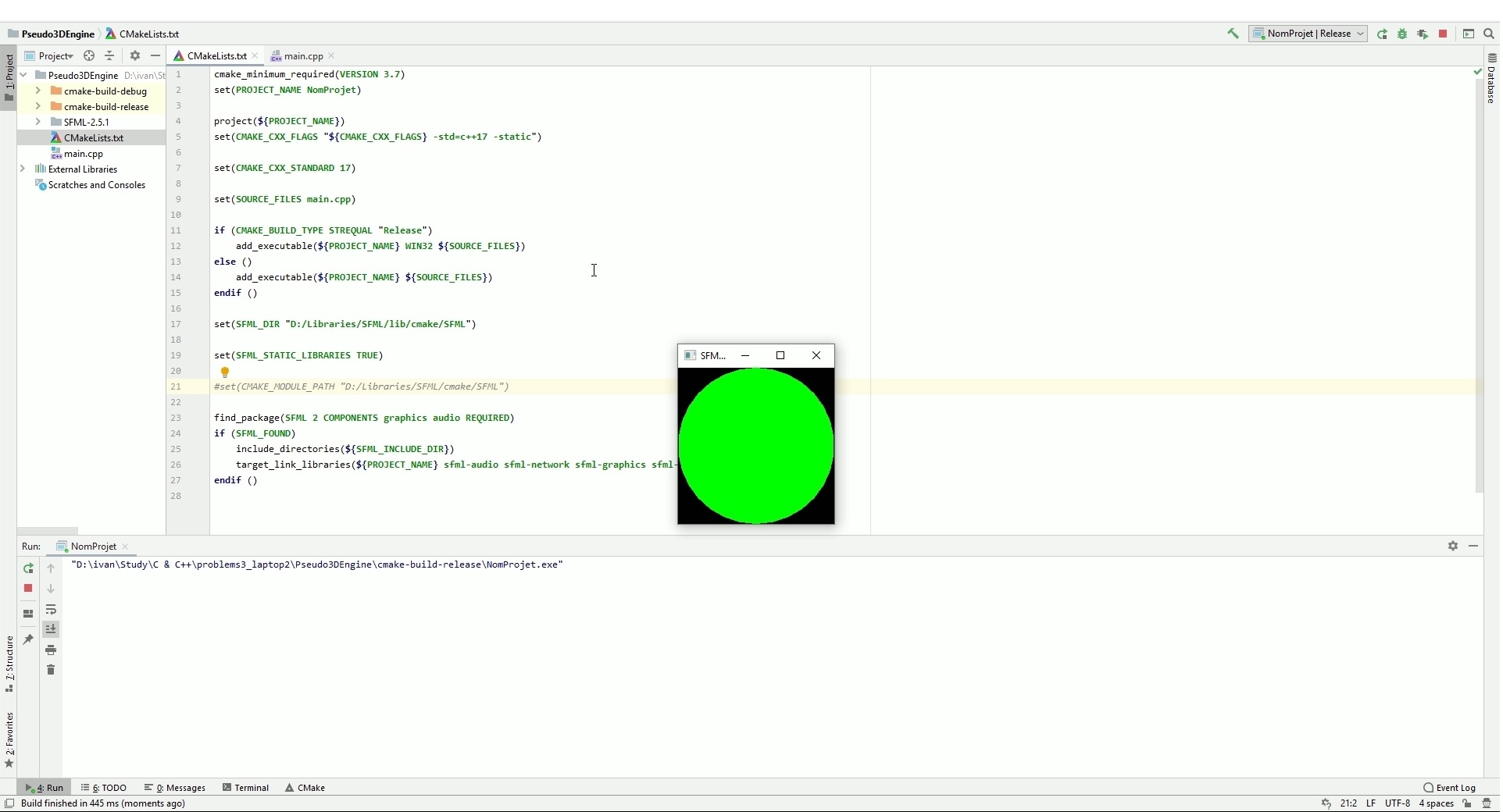Print the Run console output
Viewport: 1503px width, 812px height.
pyautogui.click(x=51, y=650)
